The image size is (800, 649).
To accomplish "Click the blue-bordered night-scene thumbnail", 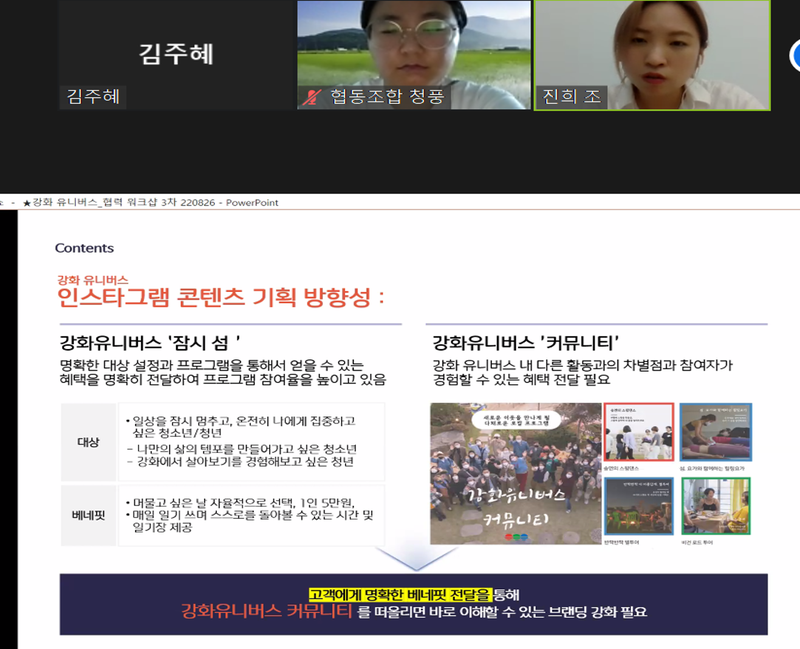I will [x=637, y=510].
